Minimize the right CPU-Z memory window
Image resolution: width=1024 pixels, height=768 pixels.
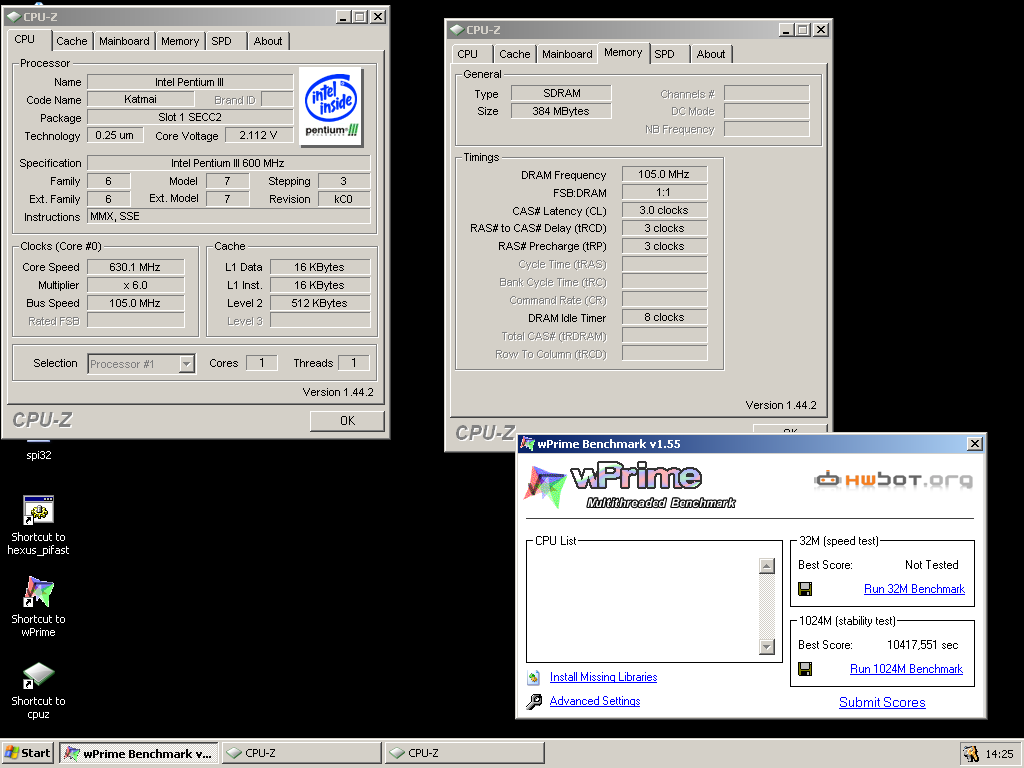[x=786, y=30]
